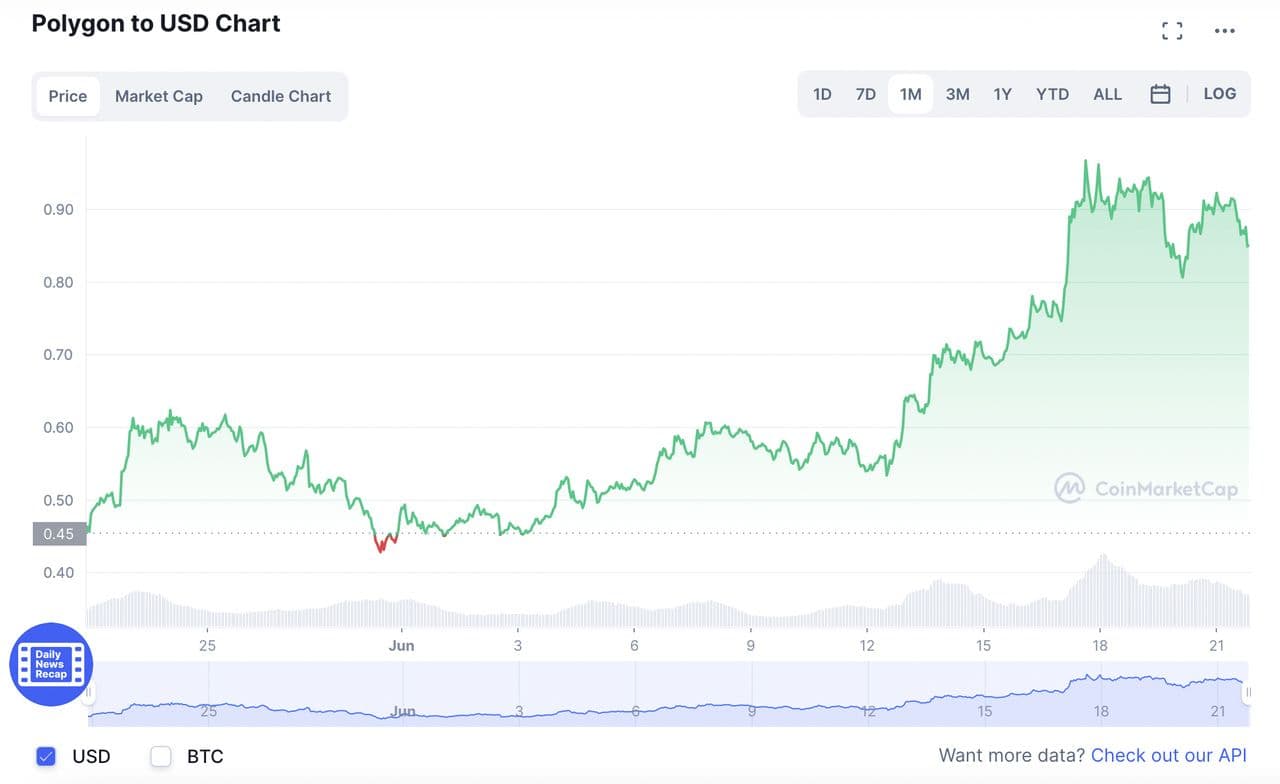Select the Price tab
Screen dimensions: 1280x784
[68, 96]
